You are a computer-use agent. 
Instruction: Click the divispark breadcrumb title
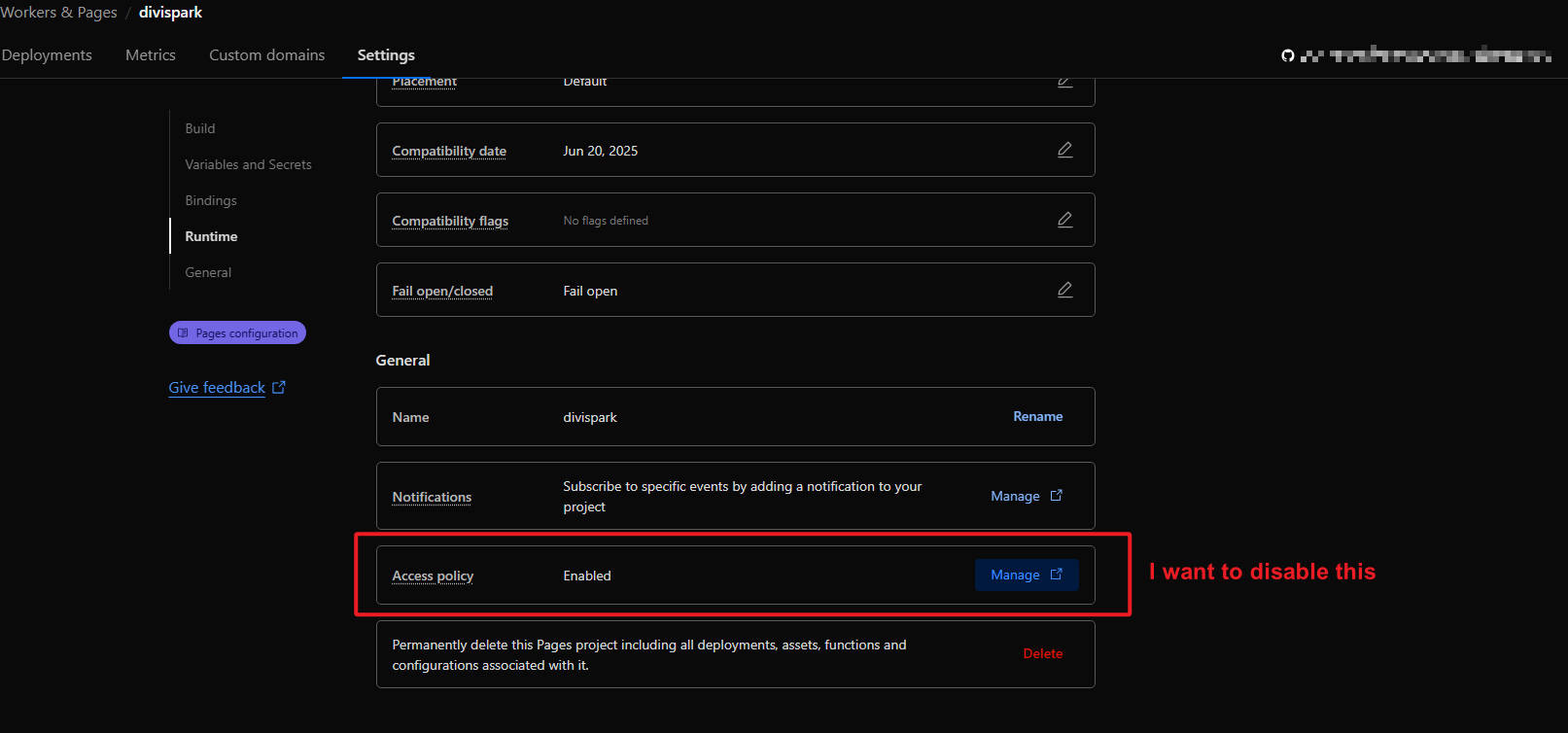click(170, 13)
